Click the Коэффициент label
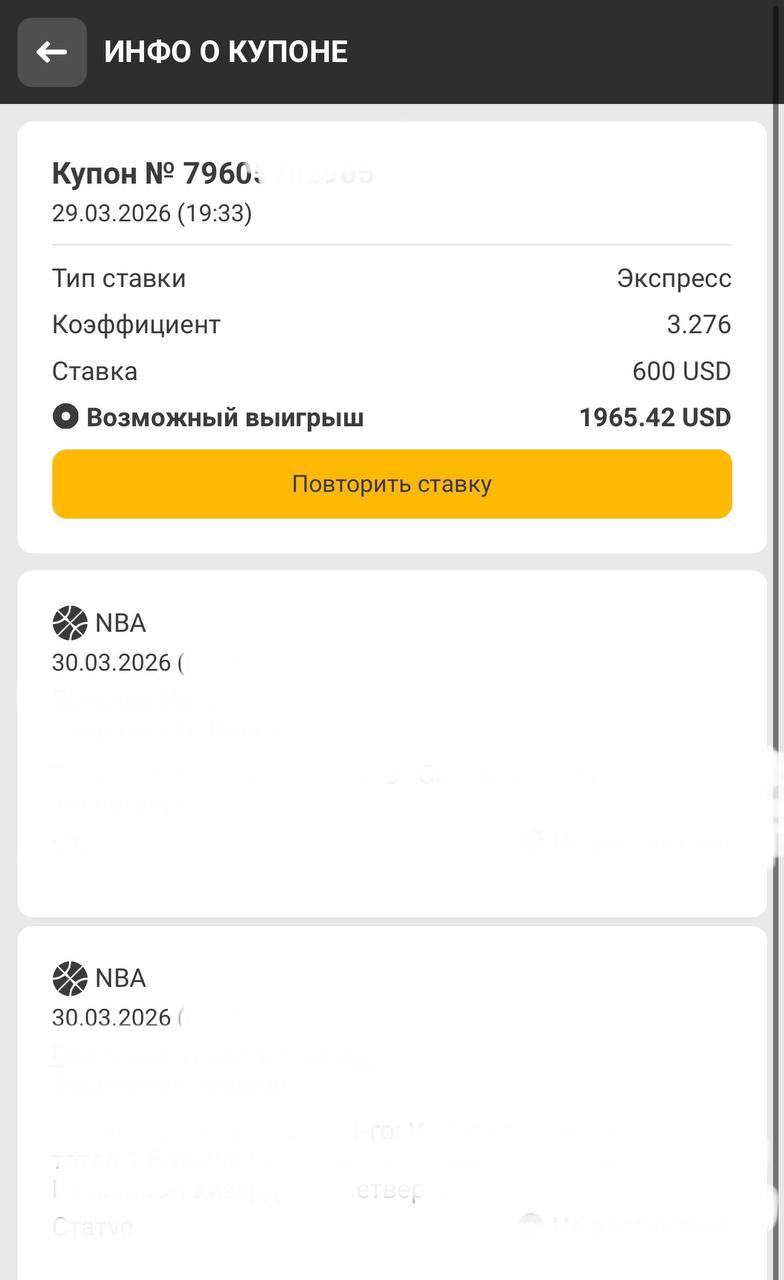The width and height of the screenshot is (784, 1280). pos(136,325)
